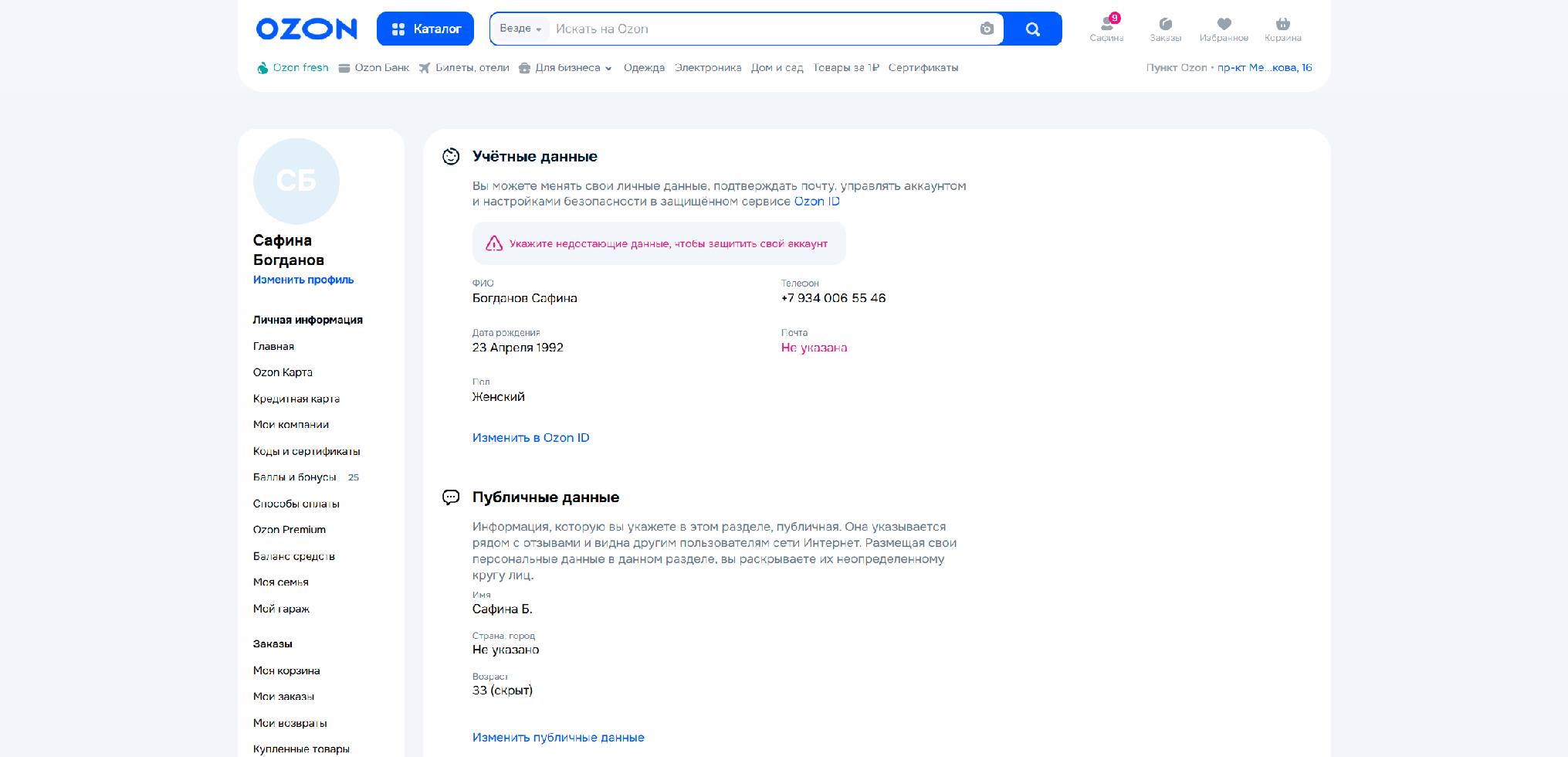The width and height of the screenshot is (1568, 757).
Task: Click the СБ profile avatar
Action: (296, 182)
